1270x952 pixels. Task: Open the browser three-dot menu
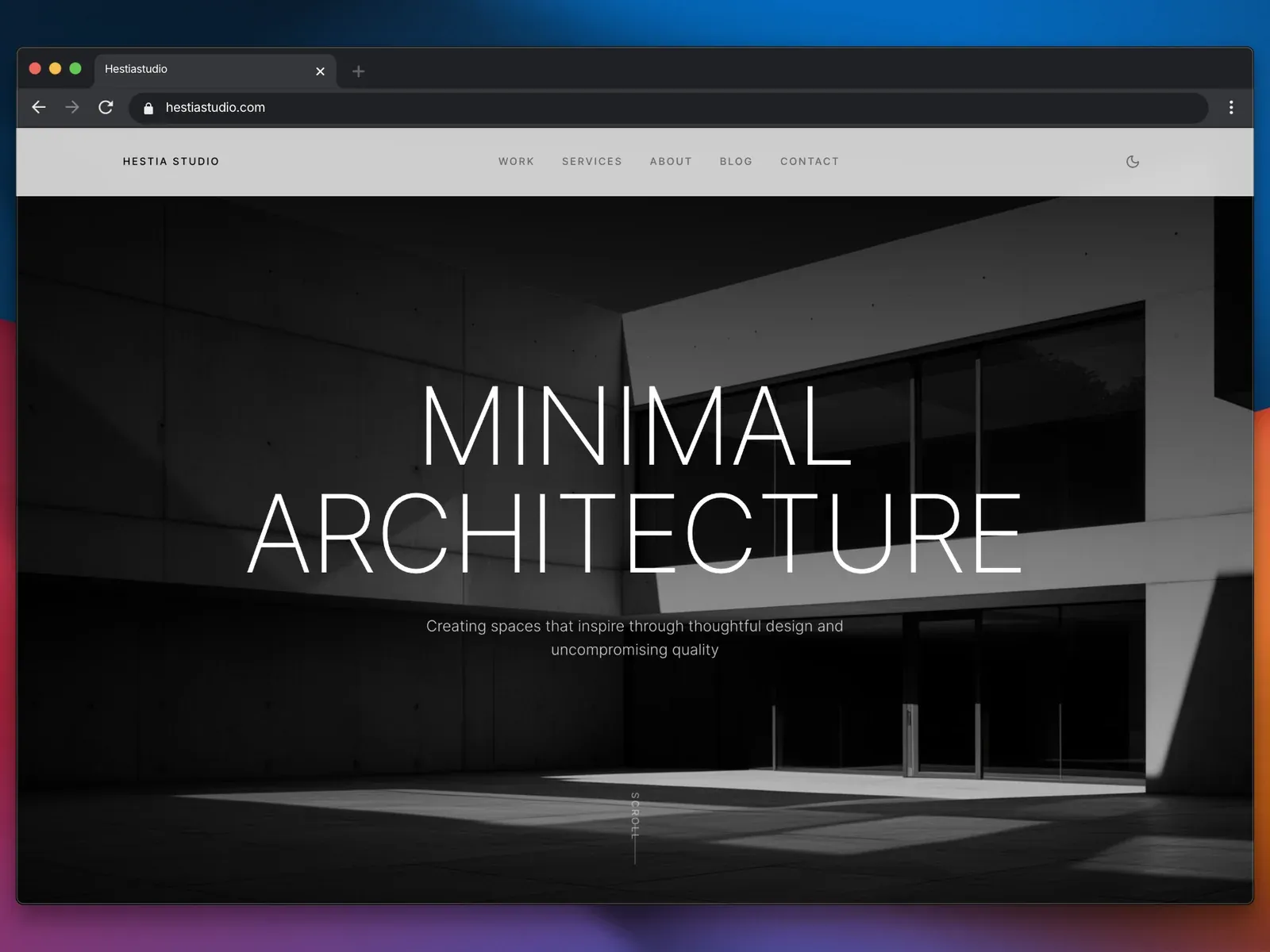tap(1231, 107)
